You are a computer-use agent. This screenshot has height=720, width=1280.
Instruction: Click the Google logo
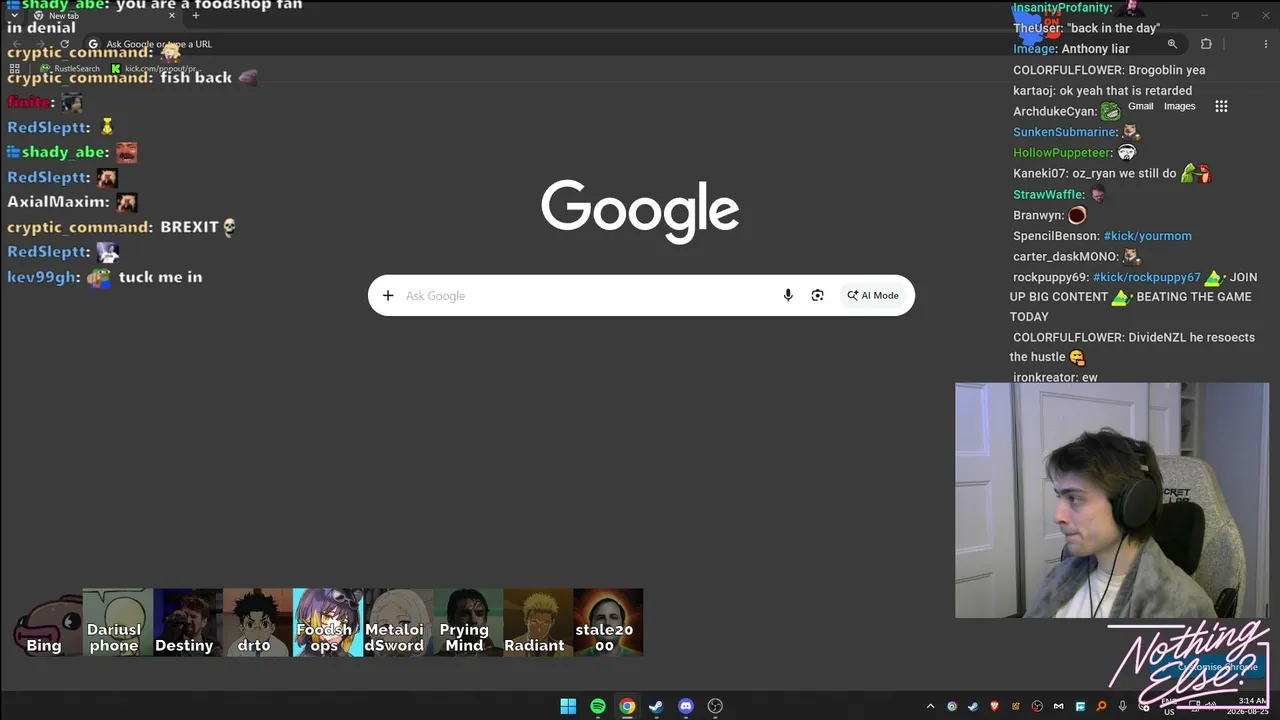[x=640, y=211]
